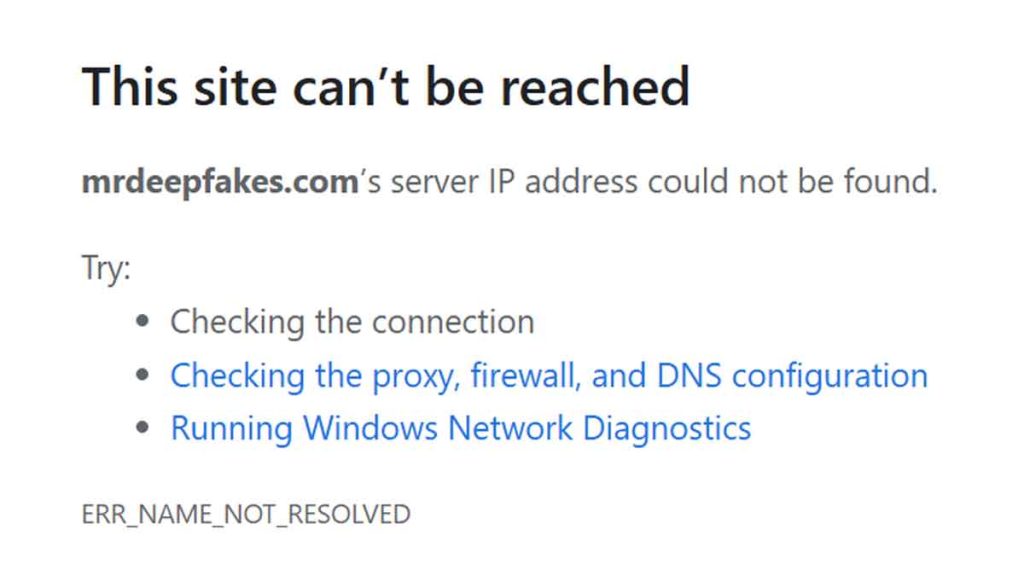The height and width of the screenshot is (576, 1024).
Task: Click the word "Windows" in the diagnostics link
Action: [370, 428]
